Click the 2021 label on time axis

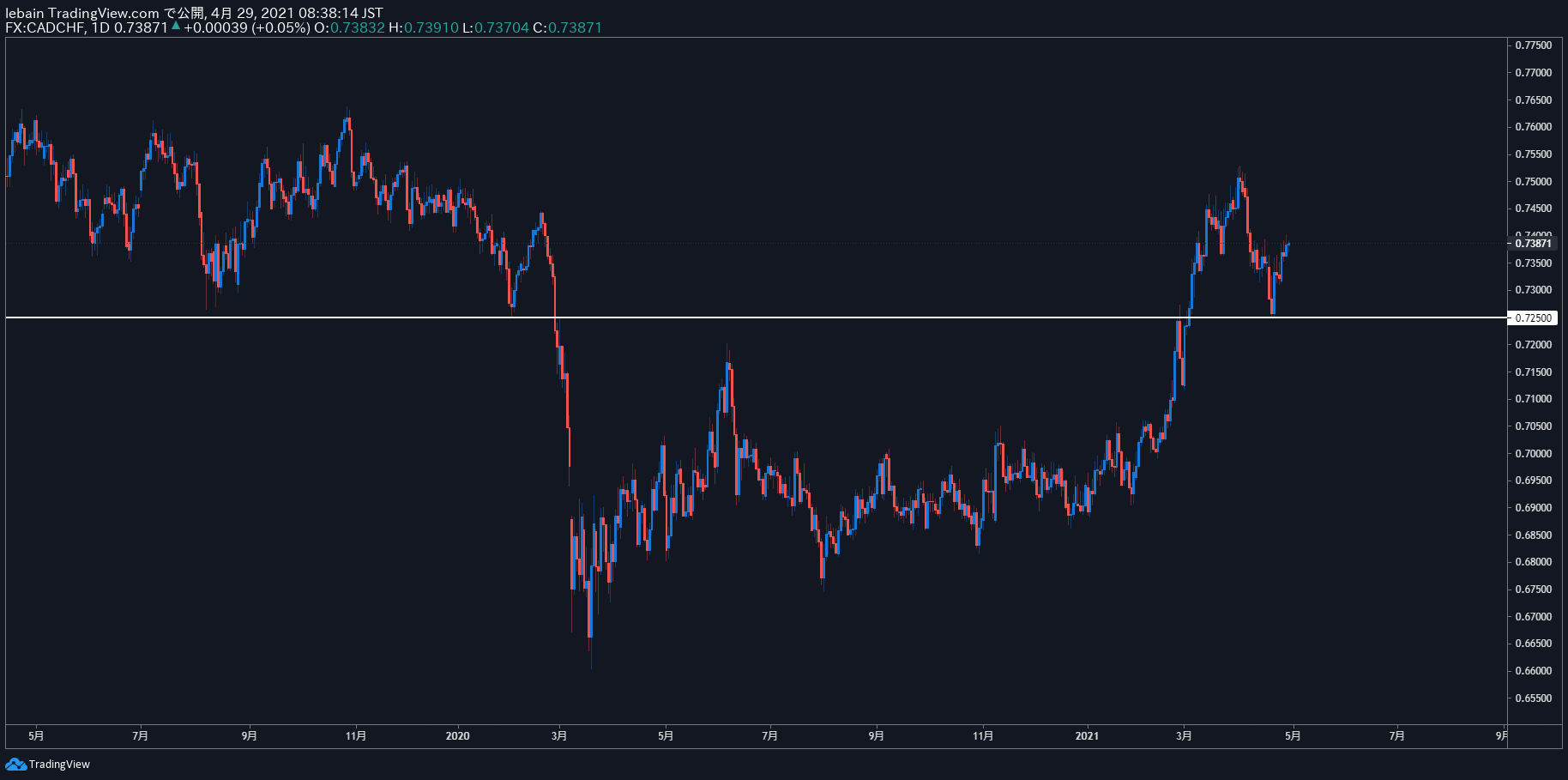(1087, 735)
